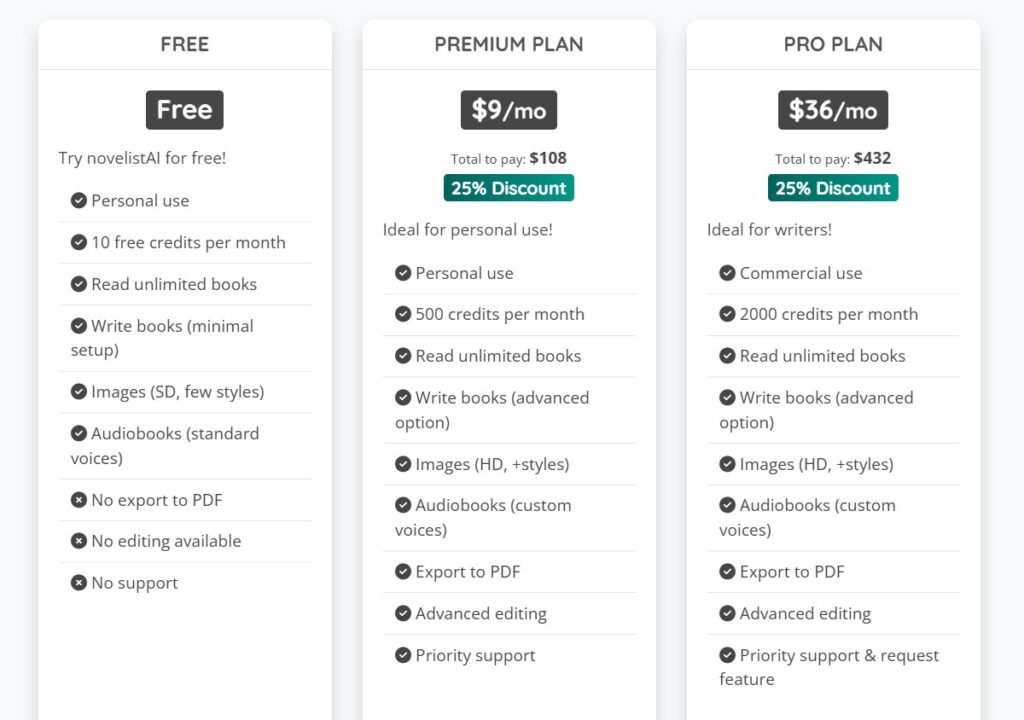Click the X icon beside 'No editing available'
Screen dimensions: 1024x720
(x=79, y=541)
